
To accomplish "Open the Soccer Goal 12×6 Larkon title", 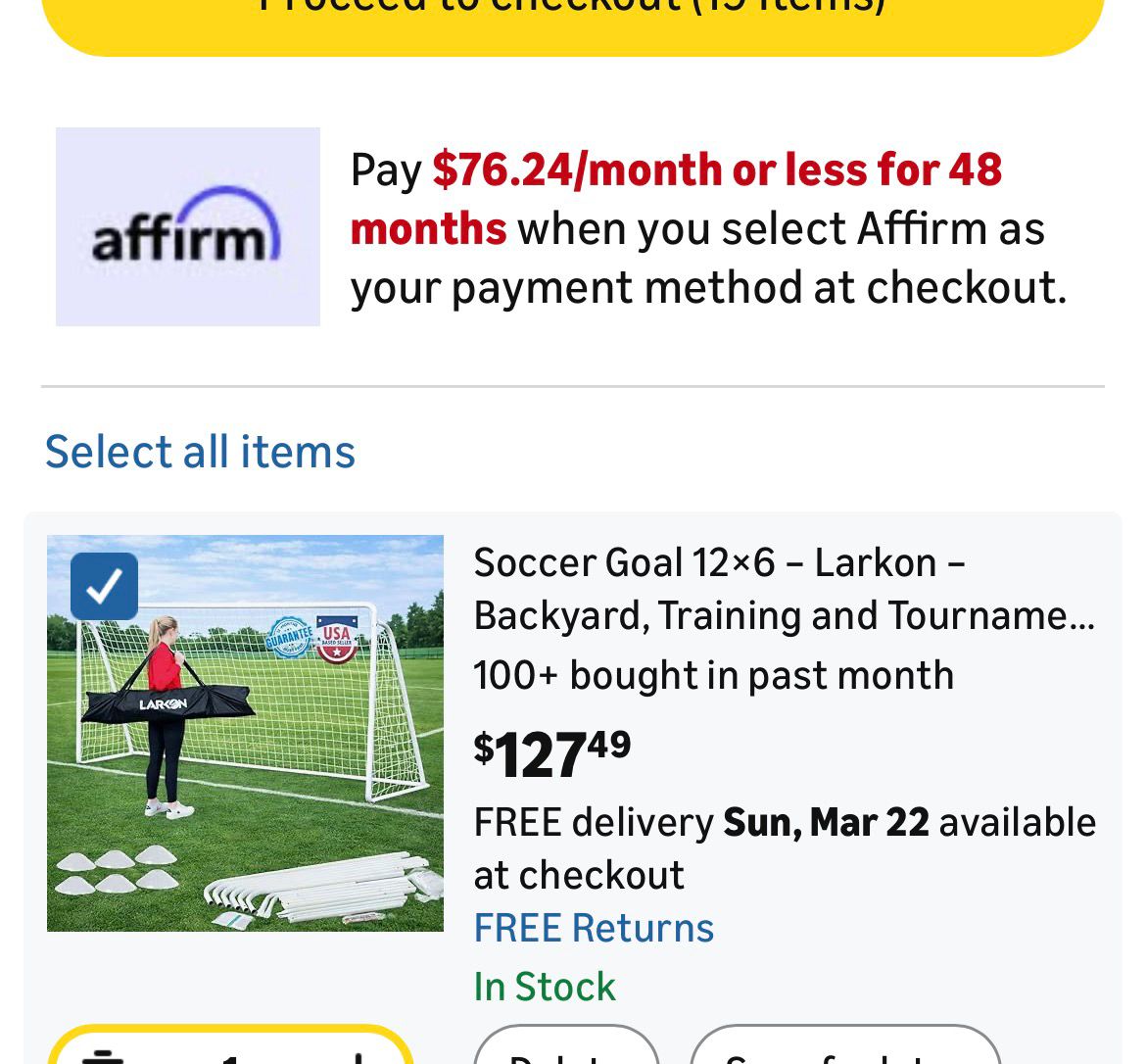I will (784, 589).
